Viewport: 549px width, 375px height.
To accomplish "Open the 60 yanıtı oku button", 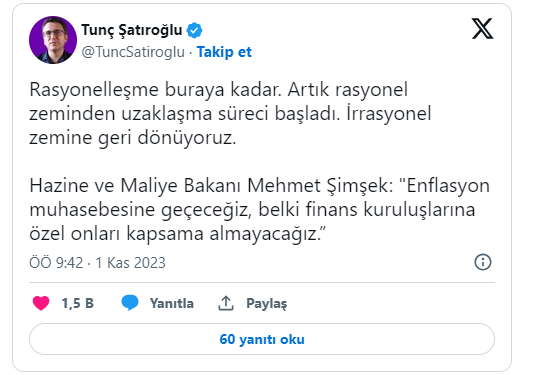I will [262, 339].
